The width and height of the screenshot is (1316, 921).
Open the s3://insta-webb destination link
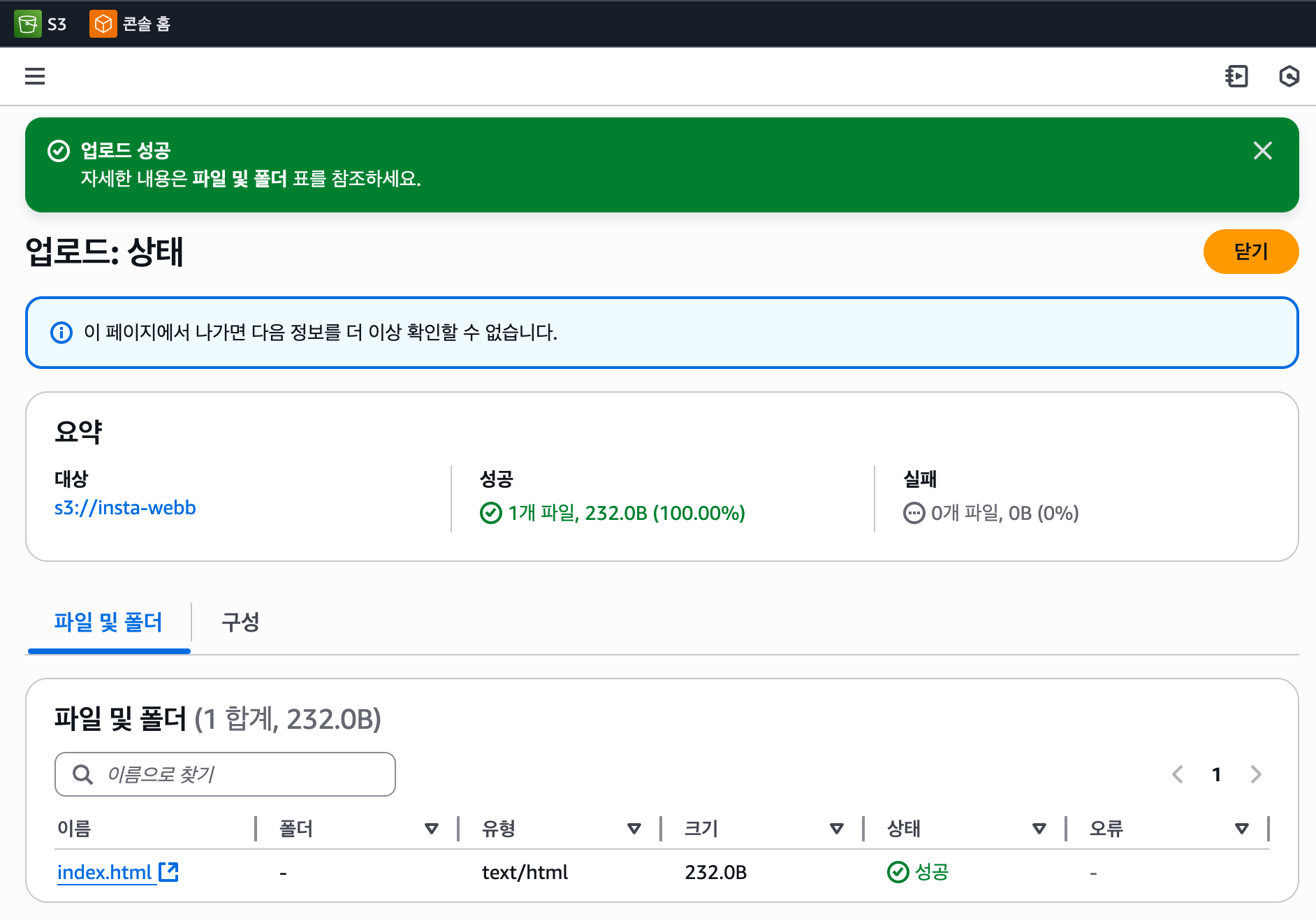125,508
